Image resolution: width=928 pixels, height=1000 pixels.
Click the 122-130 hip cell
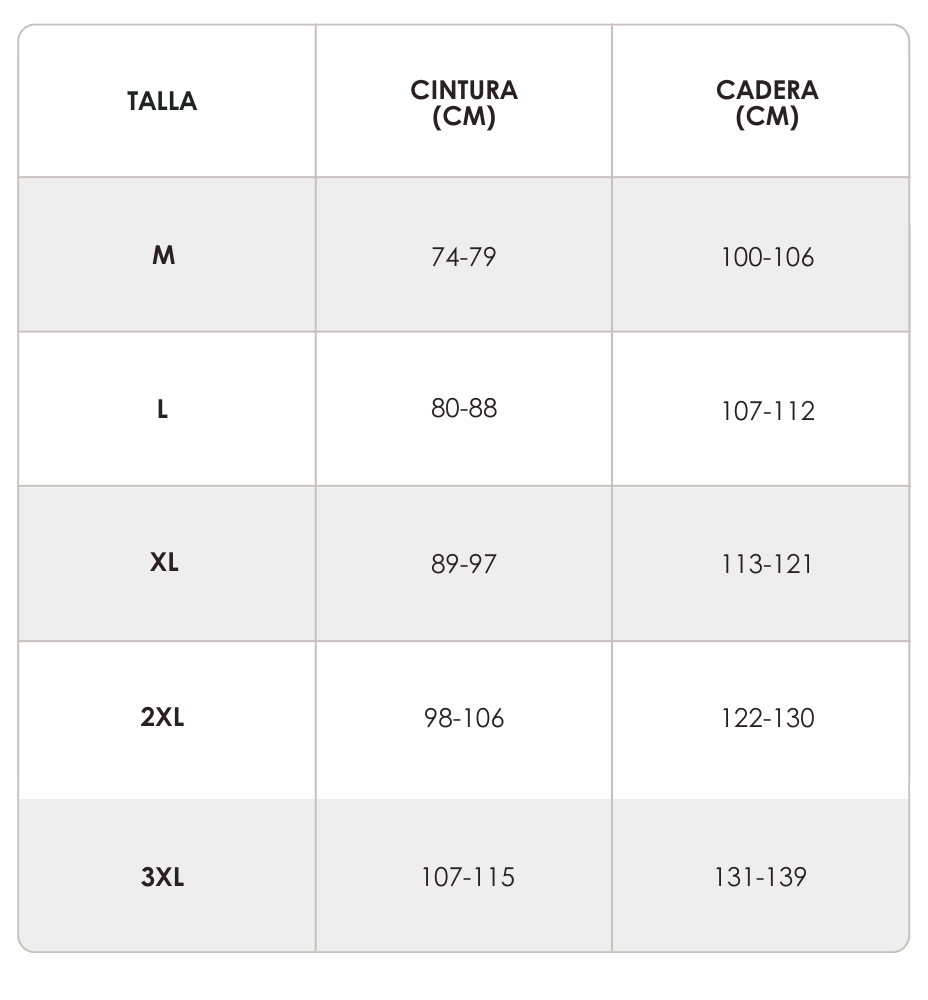[767, 718]
